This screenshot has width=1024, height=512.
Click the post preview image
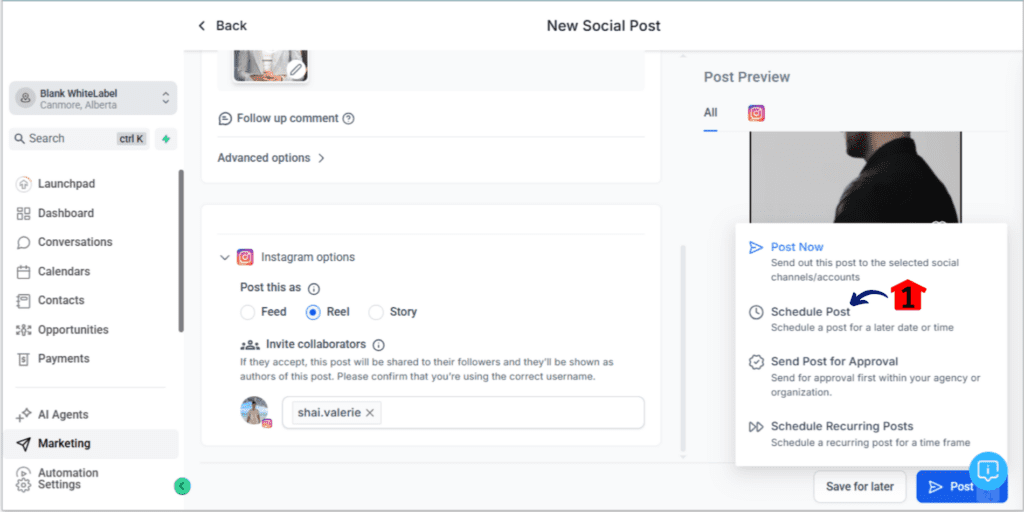(x=856, y=178)
